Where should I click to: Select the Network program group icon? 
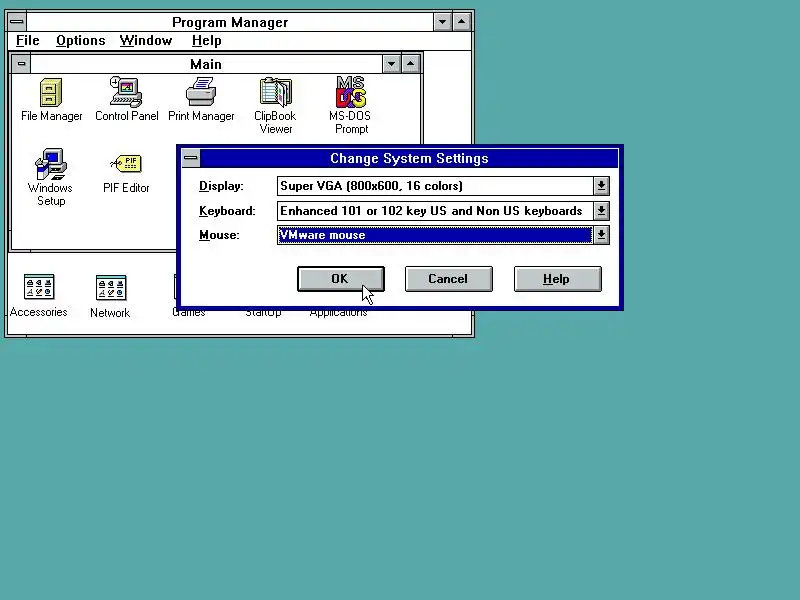[x=111, y=287]
